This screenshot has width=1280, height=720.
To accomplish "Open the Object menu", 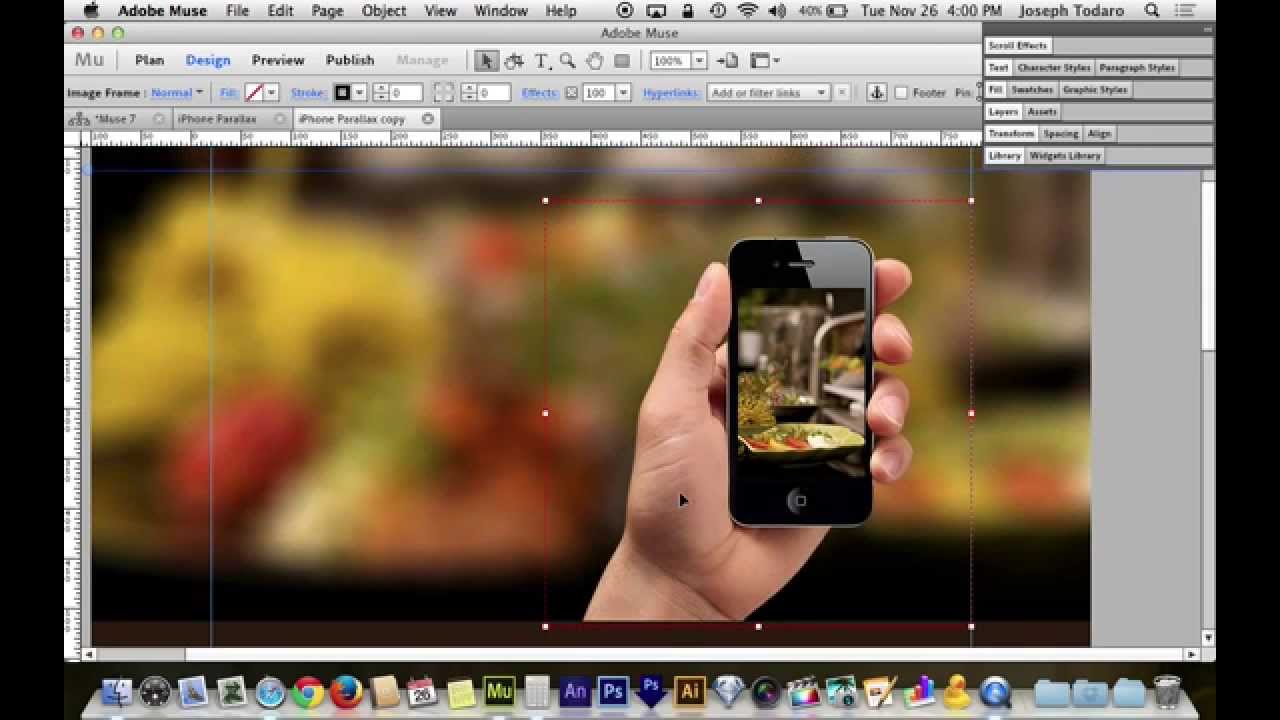I will pos(384,11).
